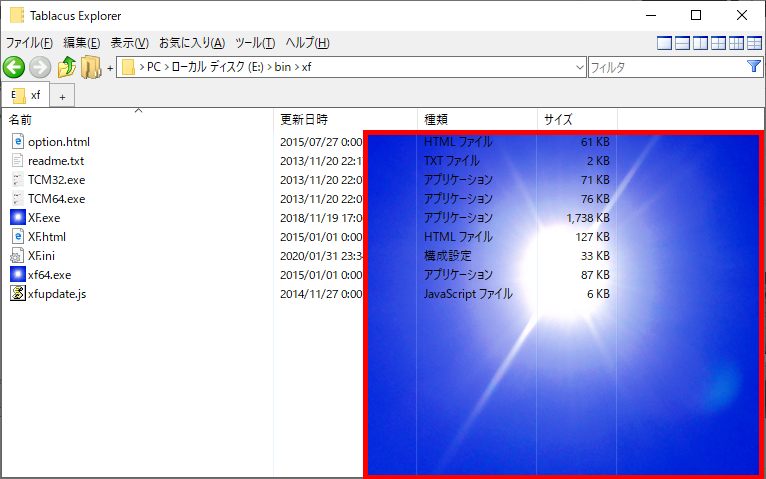The image size is (766, 479).
Task: Click the grey forward arrow button
Action: (40, 67)
